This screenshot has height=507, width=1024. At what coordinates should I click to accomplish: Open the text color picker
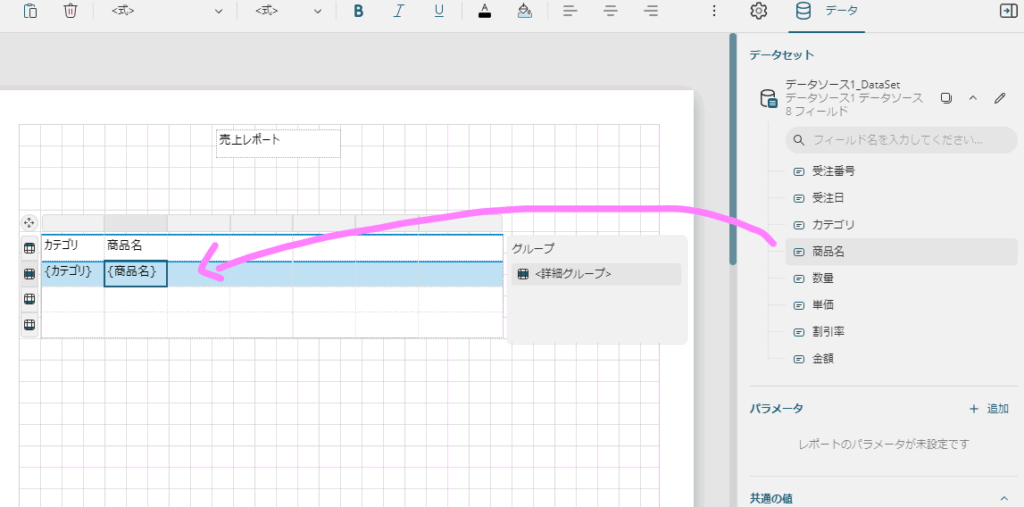point(484,11)
